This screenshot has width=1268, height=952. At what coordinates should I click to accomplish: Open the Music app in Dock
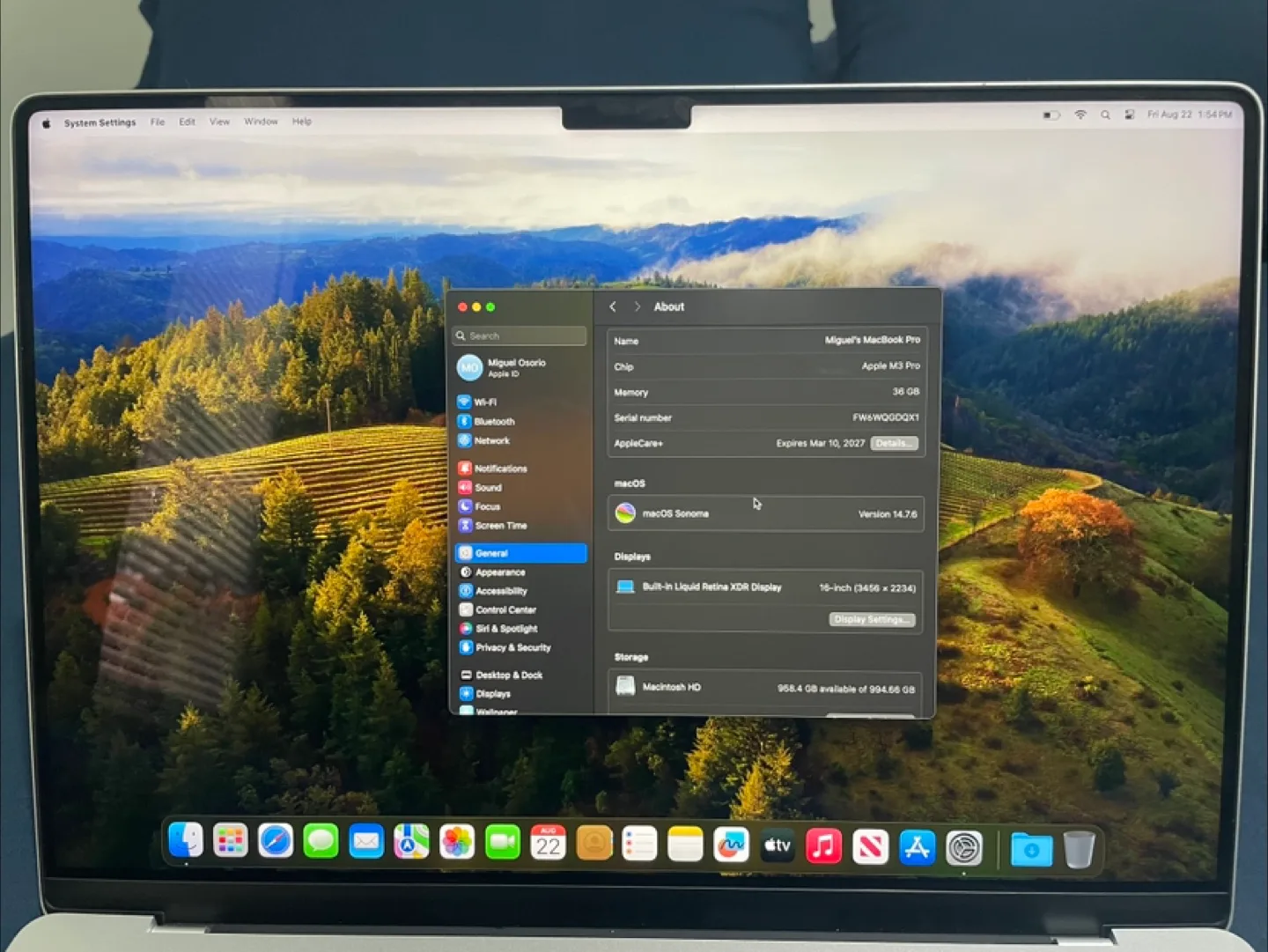click(x=823, y=847)
